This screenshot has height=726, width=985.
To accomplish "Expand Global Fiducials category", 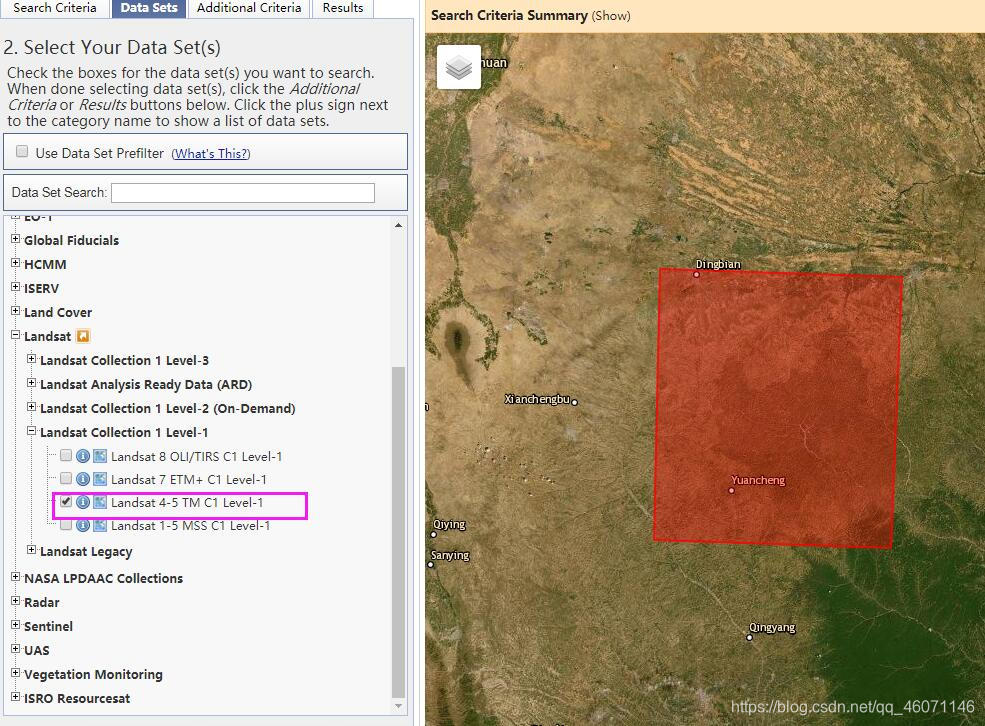I will click(x=16, y=239).
